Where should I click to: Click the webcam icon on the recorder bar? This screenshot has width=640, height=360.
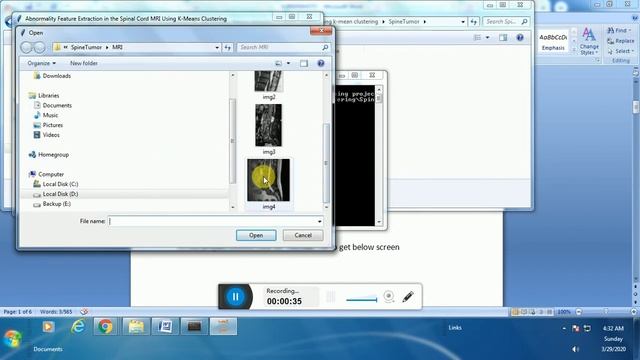[389, 296]
